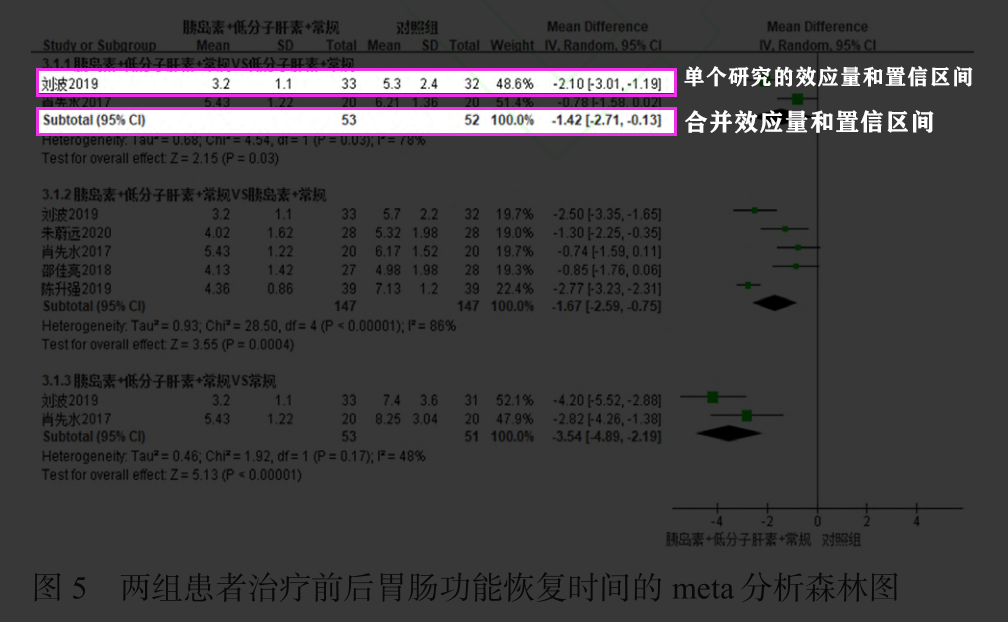This screenshot has width=1008, height=622.
Task: Click the control mean 7.13 for 陈升强2019
Action: (388, 289)
